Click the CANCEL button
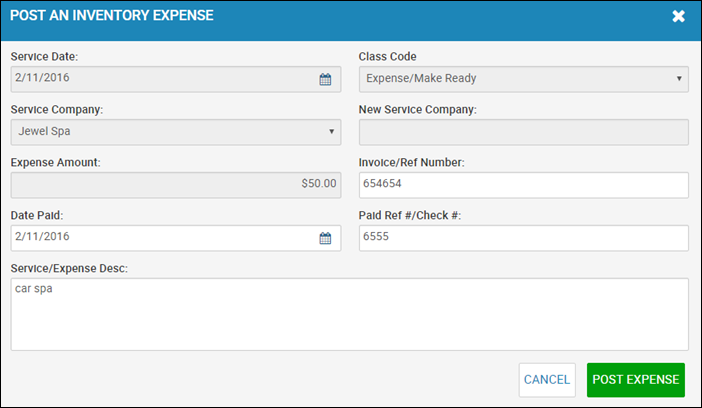The image size is (702, 408). pos(547,380)
